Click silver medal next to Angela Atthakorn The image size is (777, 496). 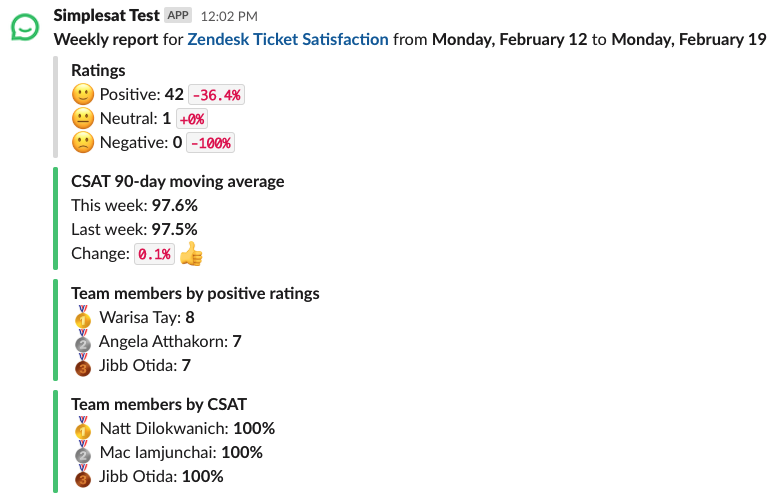pyautogui.click(x=83, y=341)
